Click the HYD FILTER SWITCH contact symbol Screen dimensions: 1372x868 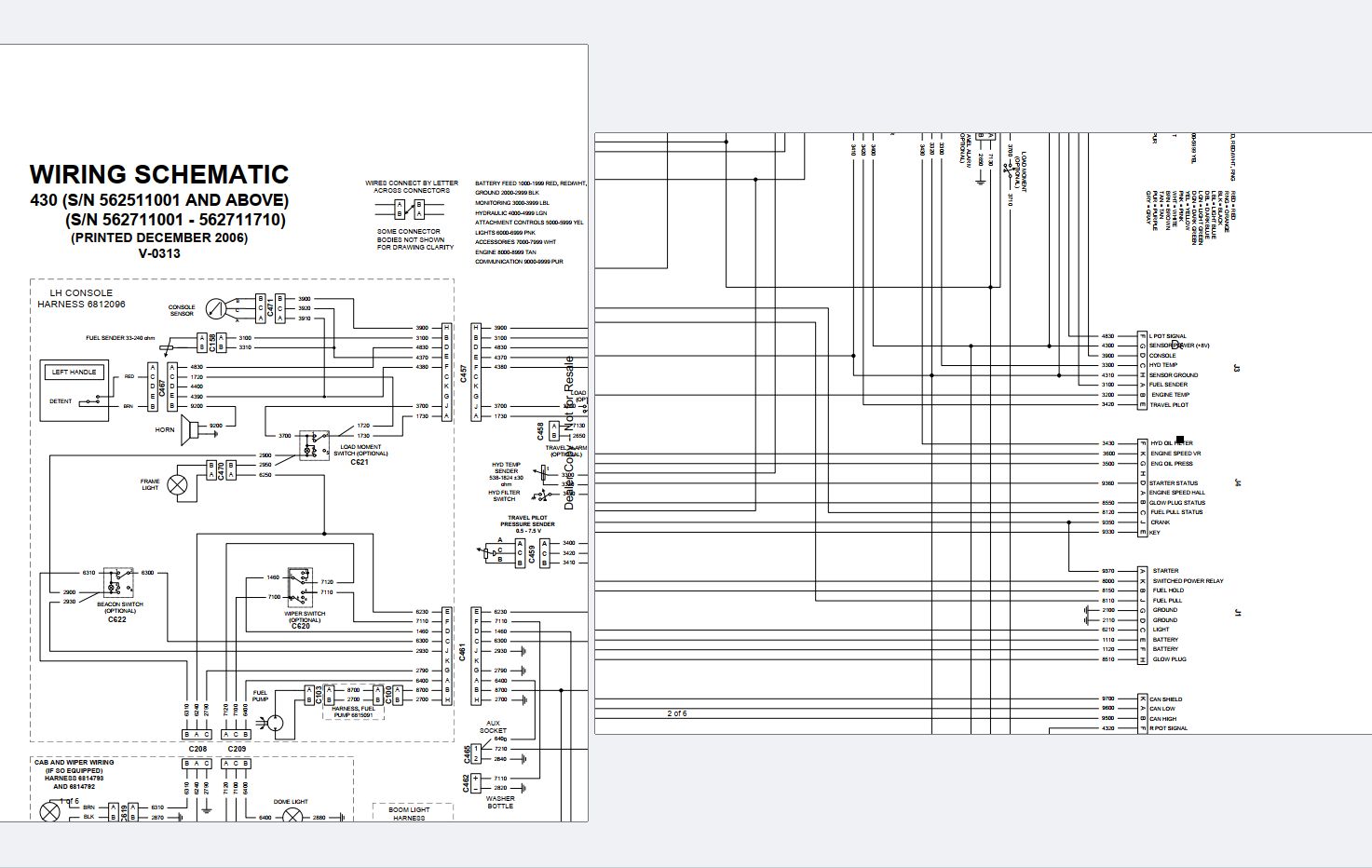[x=543, y=495]
